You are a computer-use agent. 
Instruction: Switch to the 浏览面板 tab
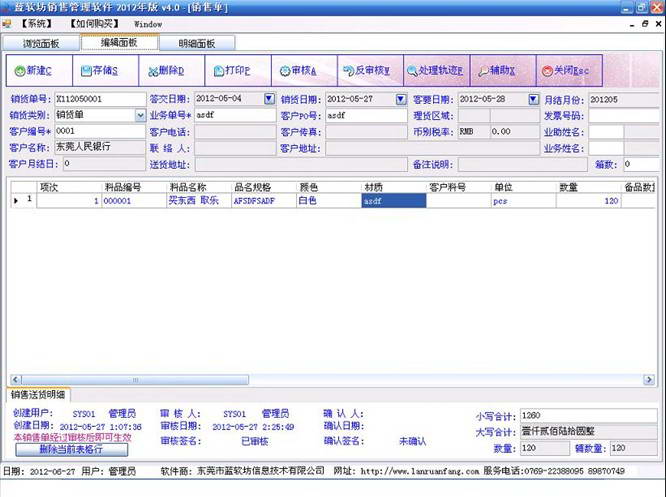41,43
